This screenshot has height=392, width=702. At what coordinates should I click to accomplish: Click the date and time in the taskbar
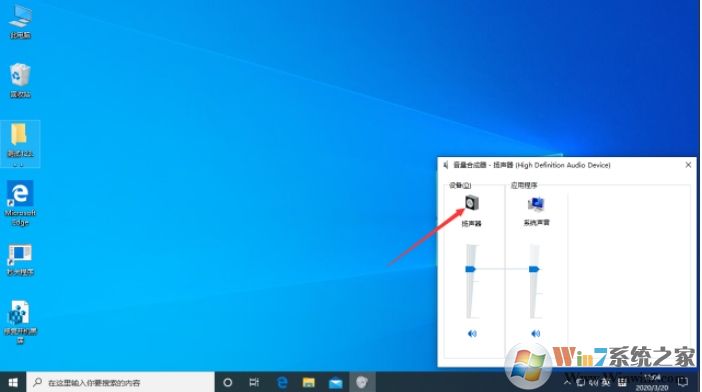[651, 383]
